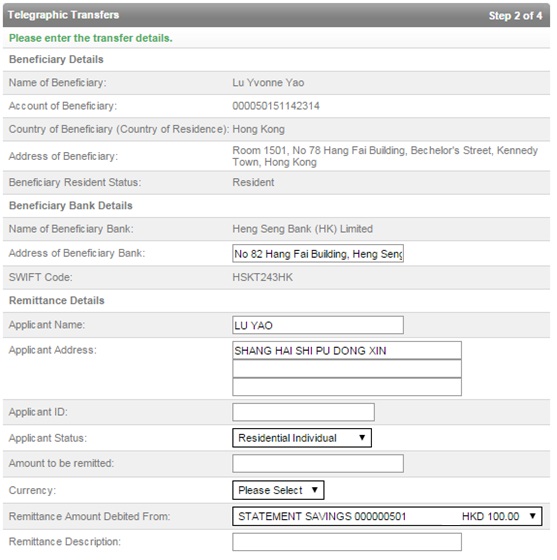Click the 'Account of Beneficiary:' label

(x=63, y=106)
